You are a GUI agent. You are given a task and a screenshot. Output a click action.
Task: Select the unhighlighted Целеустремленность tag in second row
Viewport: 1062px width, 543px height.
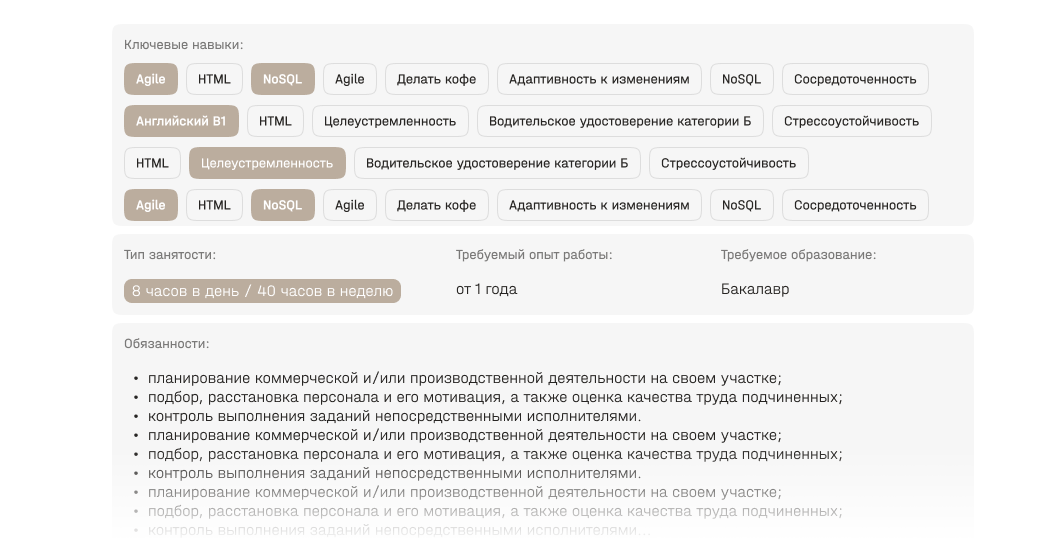click(390, 121)
